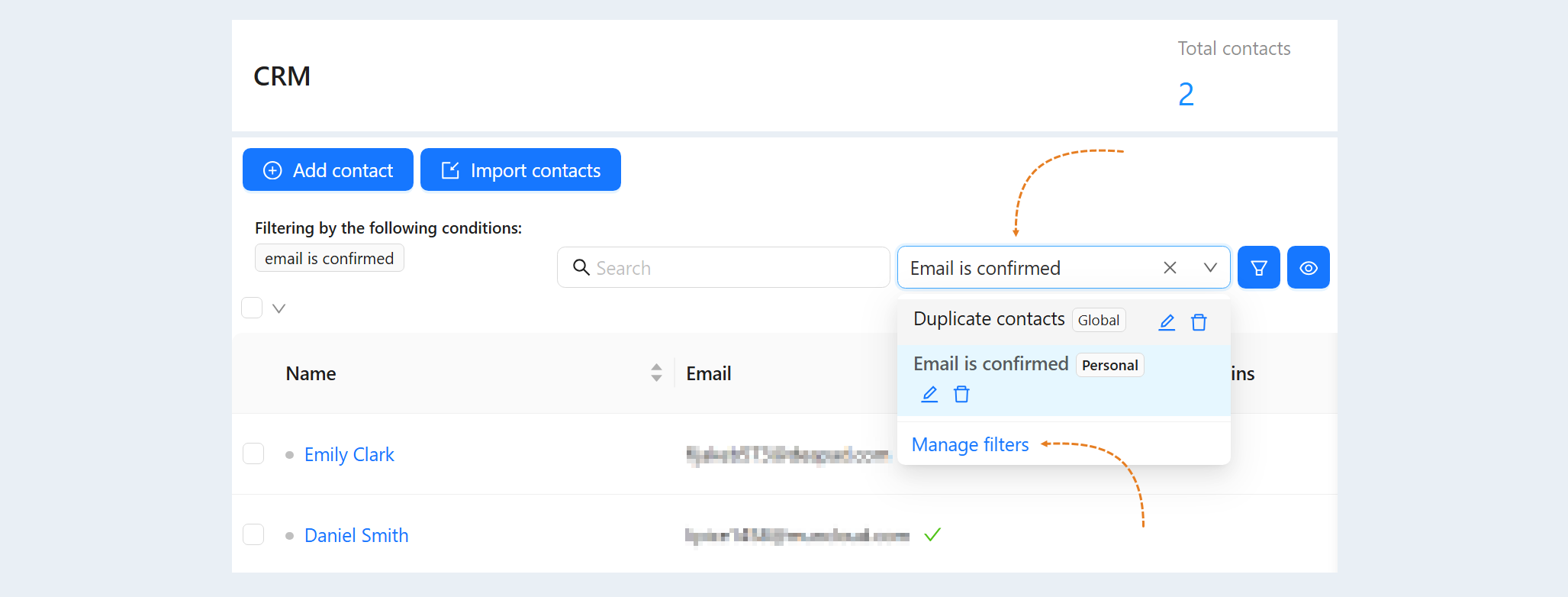
Task: Delete the Duplicate contacts filter
Action: tap(1199, 322)
